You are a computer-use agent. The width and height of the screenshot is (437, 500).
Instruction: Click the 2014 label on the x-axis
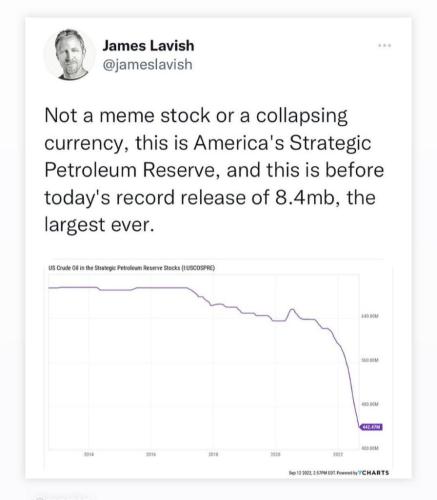(x=89, y=454)
